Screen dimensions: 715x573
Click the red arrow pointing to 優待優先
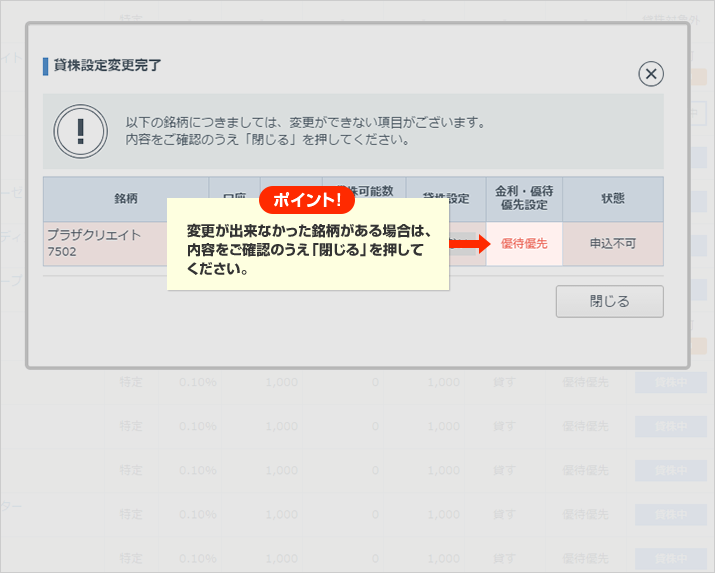(x=467, y=244)
